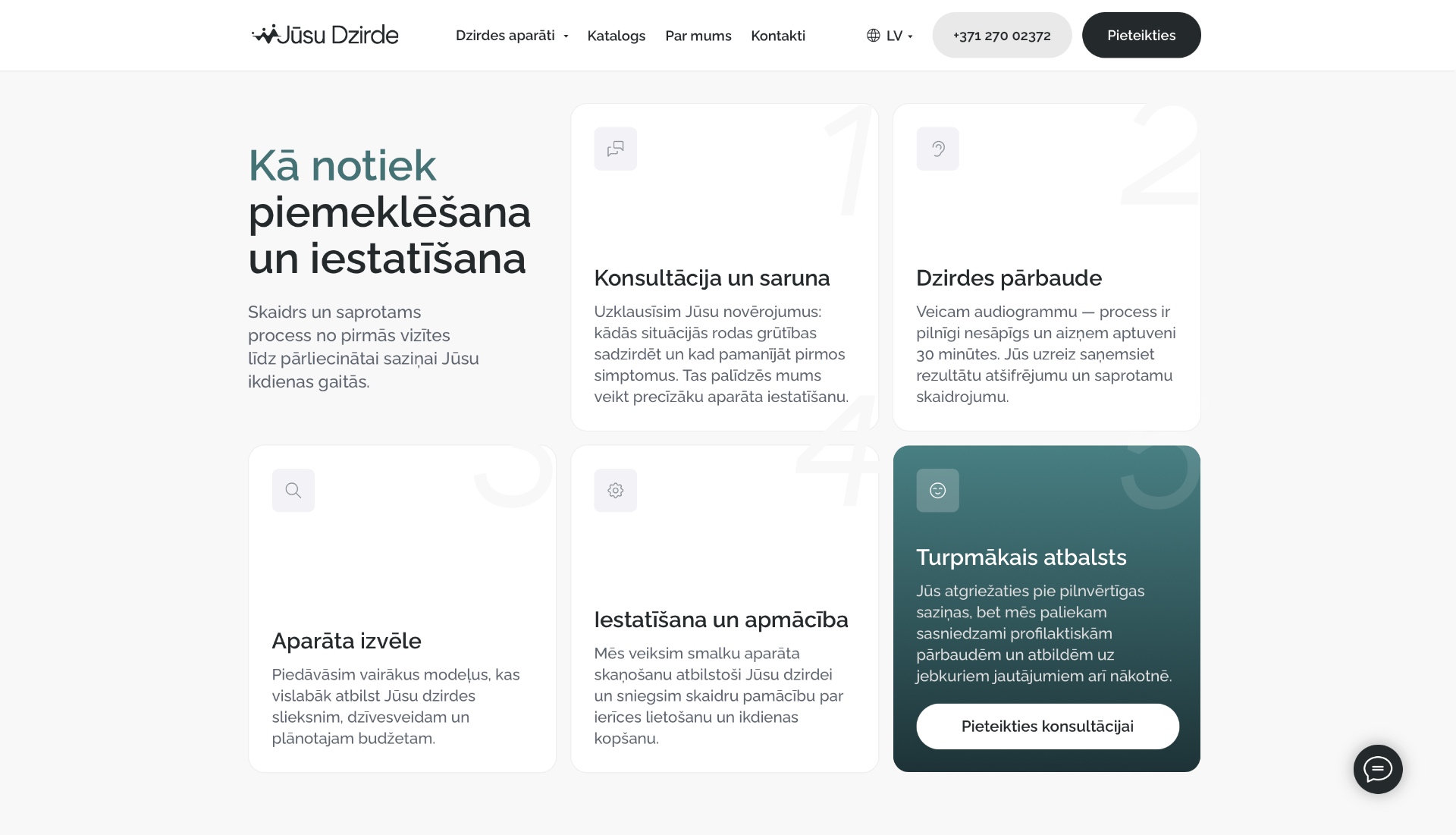Click the text starting Jūs atgriežaties pie pilnvērtīgas
The height and width of the screenshot is (835, 1456).
(1043, 633)
